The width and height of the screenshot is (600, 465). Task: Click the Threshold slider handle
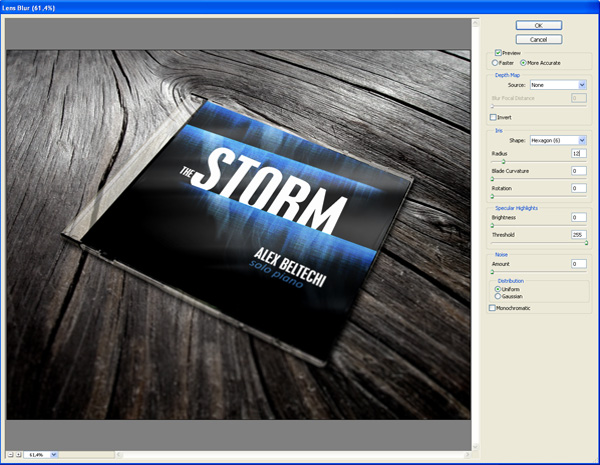click(586, 243)
